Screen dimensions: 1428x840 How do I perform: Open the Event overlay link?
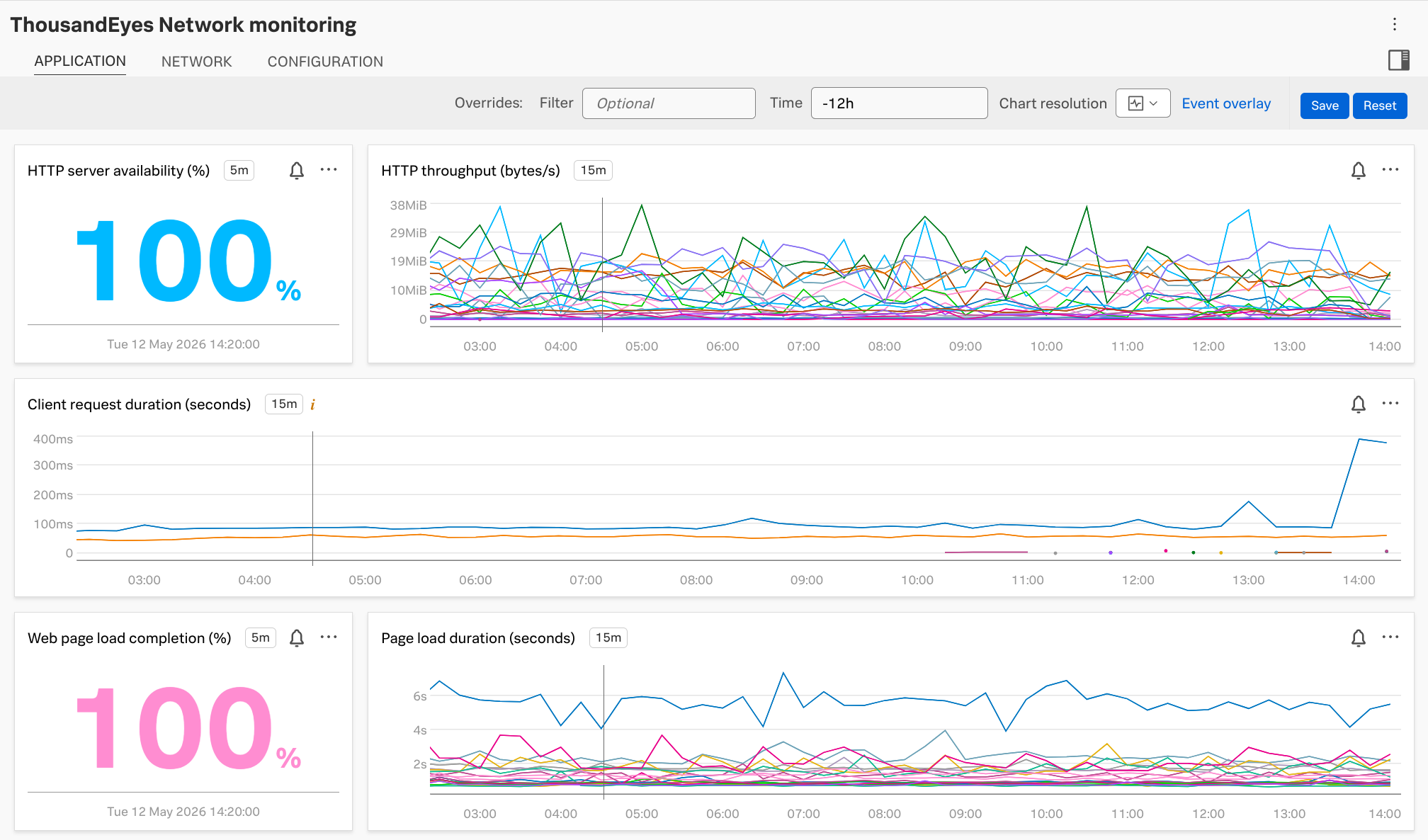click(x=1226, y=103)
